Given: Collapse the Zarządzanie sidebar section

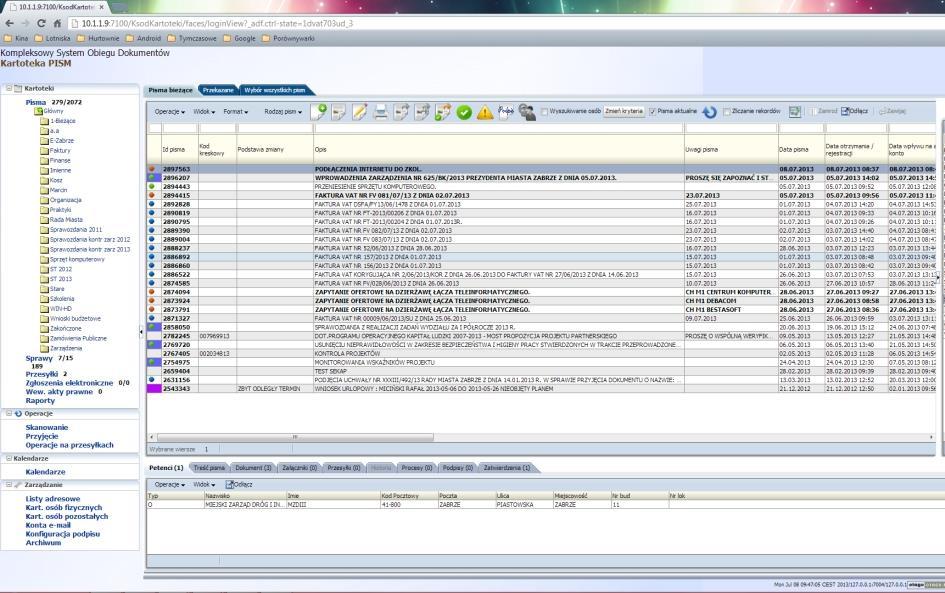Looking at the screenshot, I should click(9, 485).
